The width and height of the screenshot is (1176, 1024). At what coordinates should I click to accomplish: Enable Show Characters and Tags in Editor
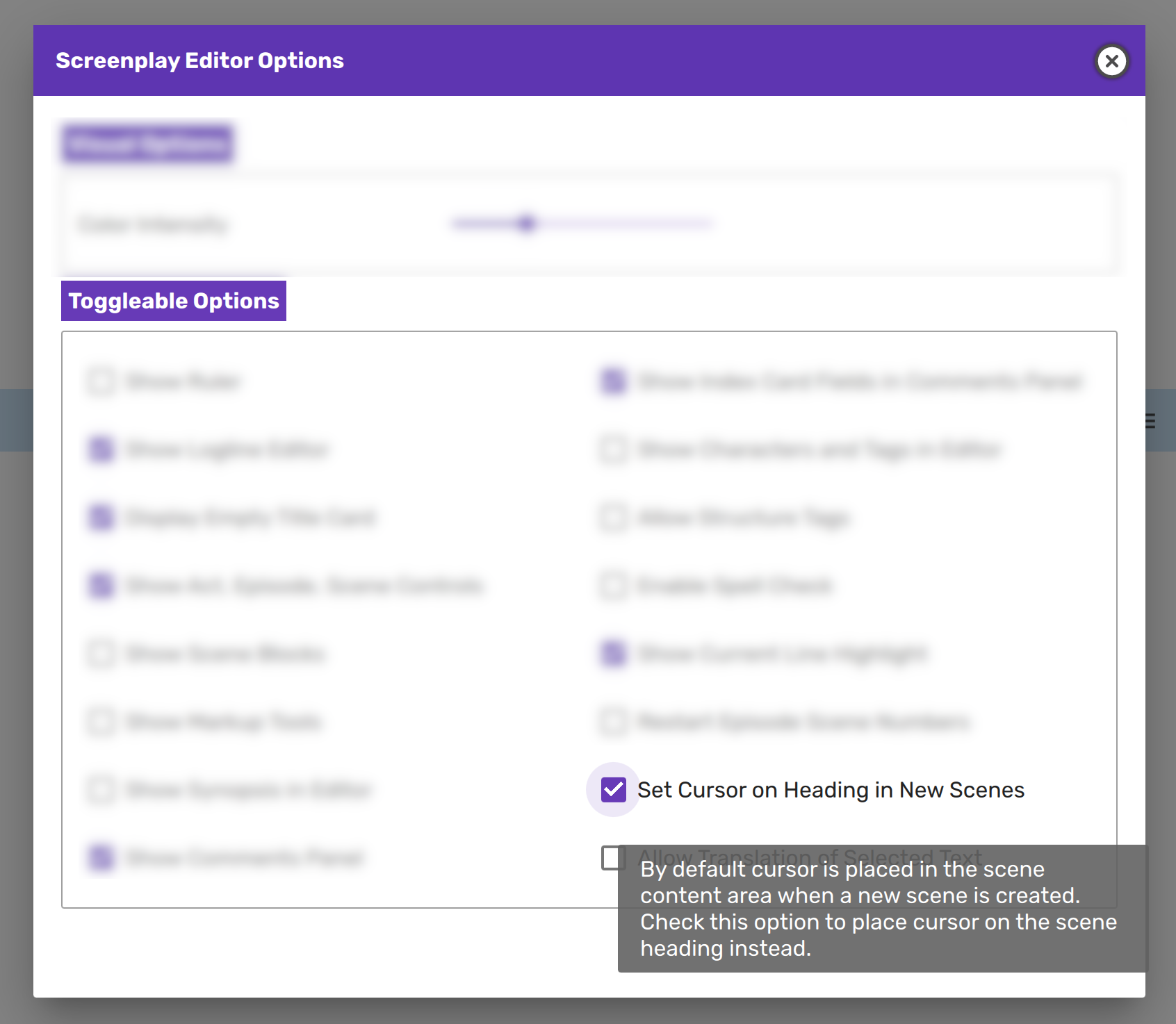tap(613, 449)
